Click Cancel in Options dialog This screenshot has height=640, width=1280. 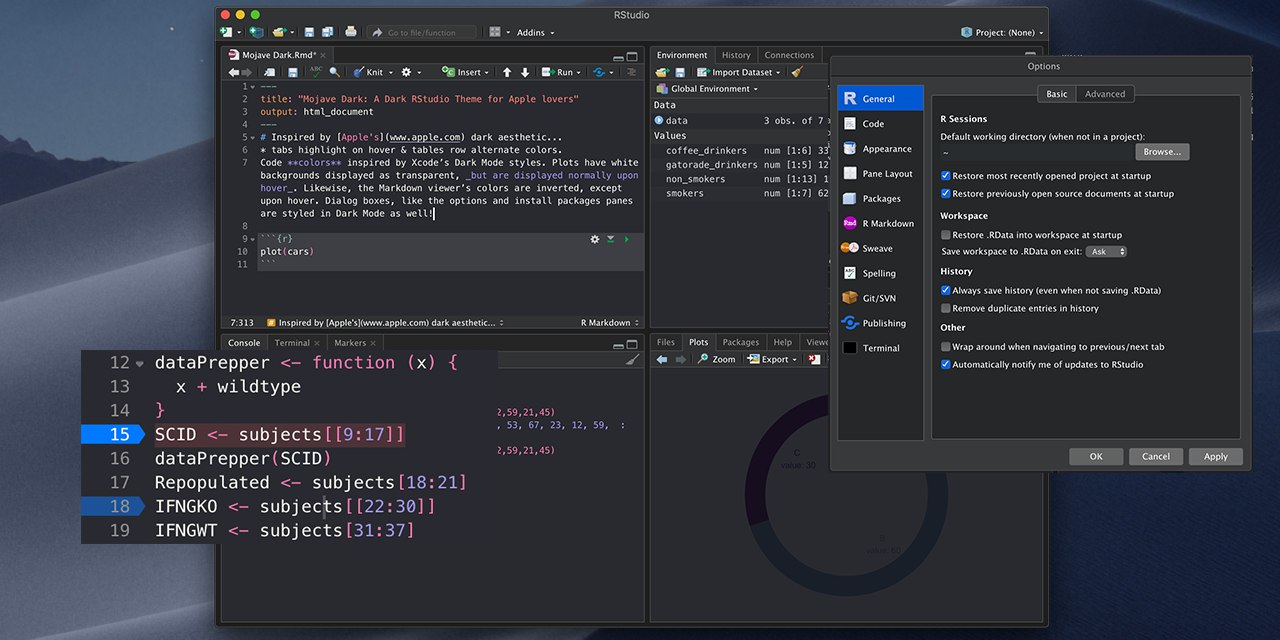click(x=1156, y=456)
